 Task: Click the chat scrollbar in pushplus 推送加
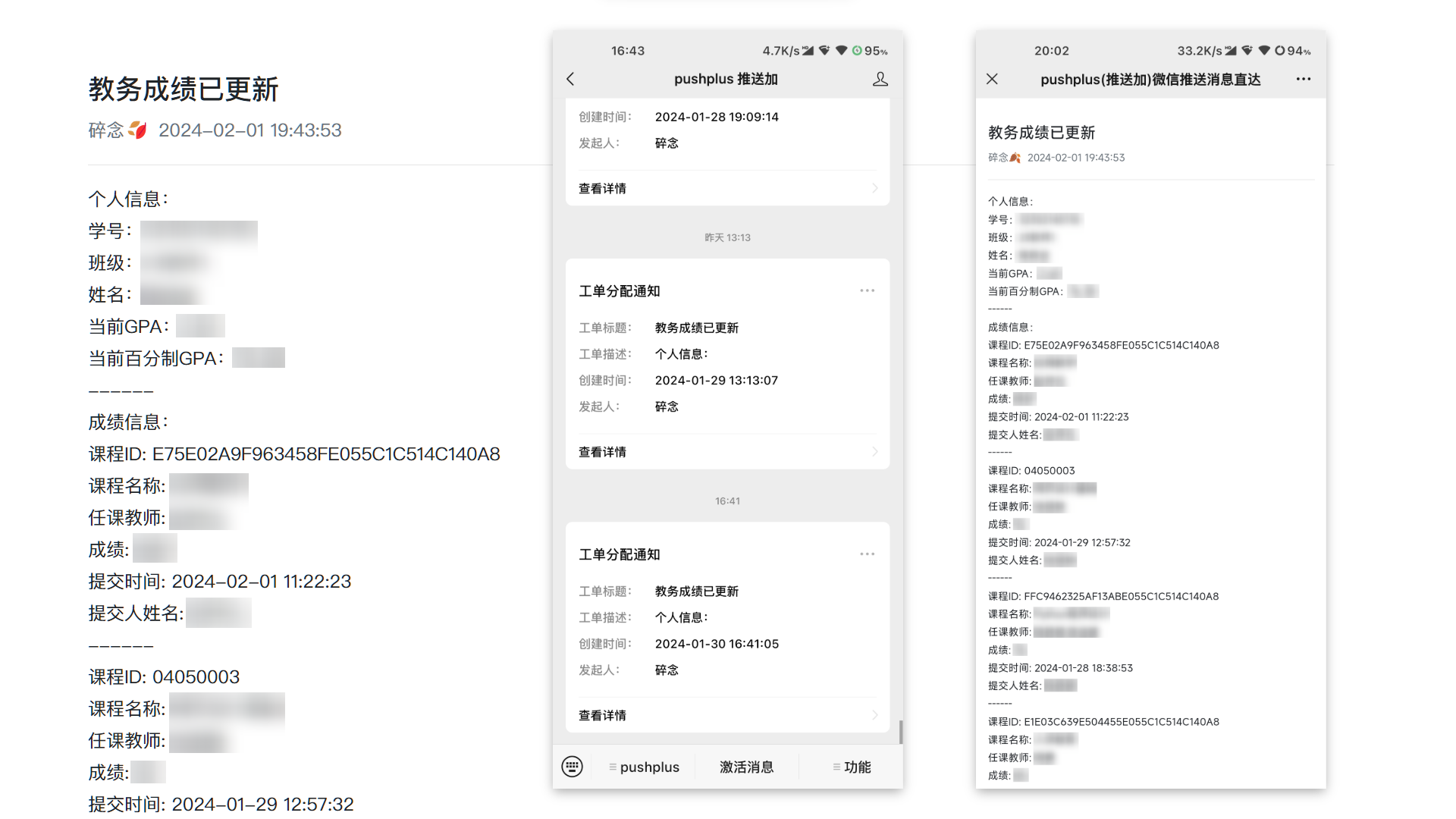tap(900, 732)
